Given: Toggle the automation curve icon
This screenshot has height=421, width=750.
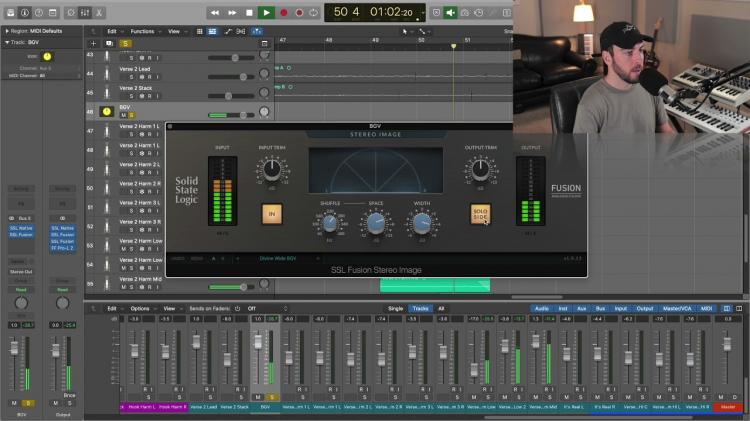Looking at the screenshot, I should tap(228, 31).
